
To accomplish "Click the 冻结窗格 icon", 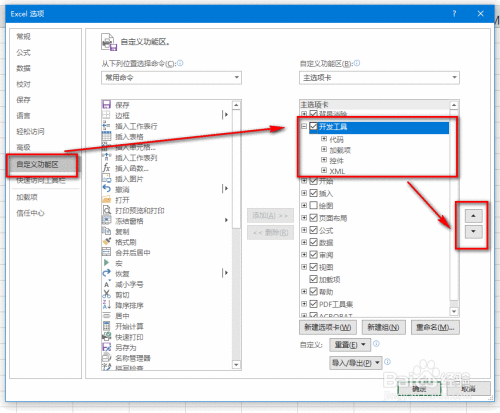I will pyautogui.click(x=106, y=221).
